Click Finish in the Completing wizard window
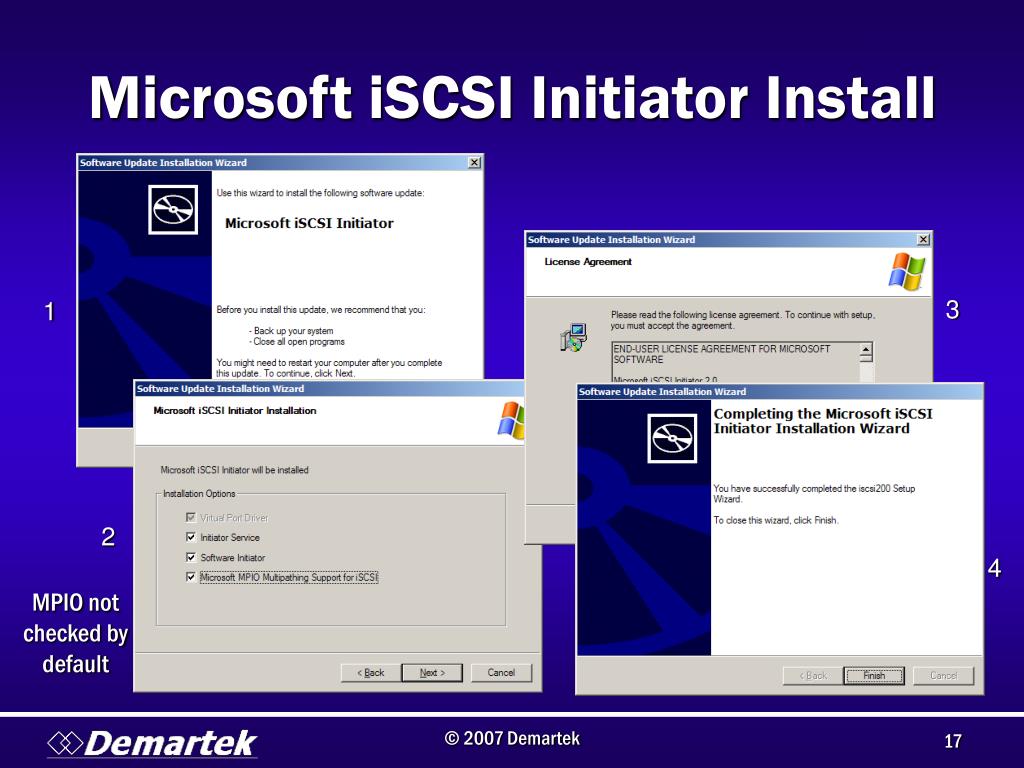 [874, 676]
